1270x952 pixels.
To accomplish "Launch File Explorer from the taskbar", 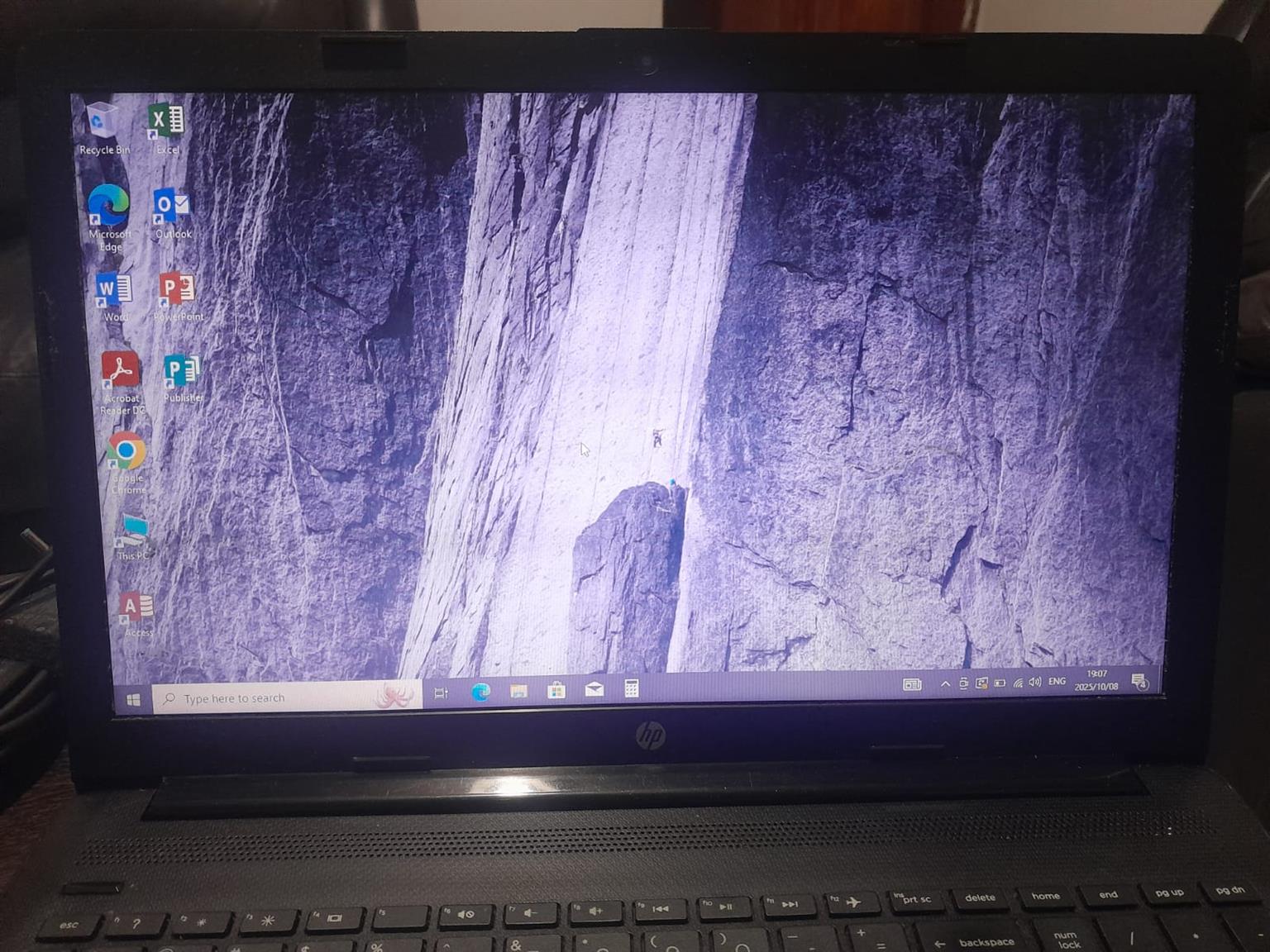I will tap(518, 691).
